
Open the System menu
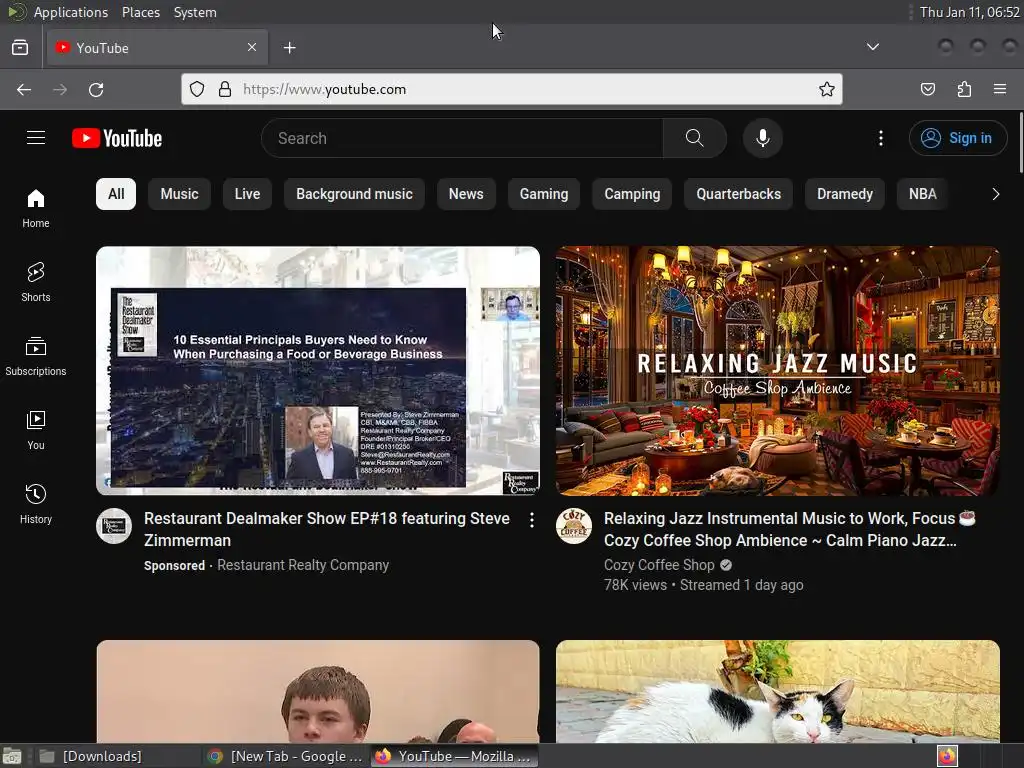pyautogui.click(x=195, y=12)
